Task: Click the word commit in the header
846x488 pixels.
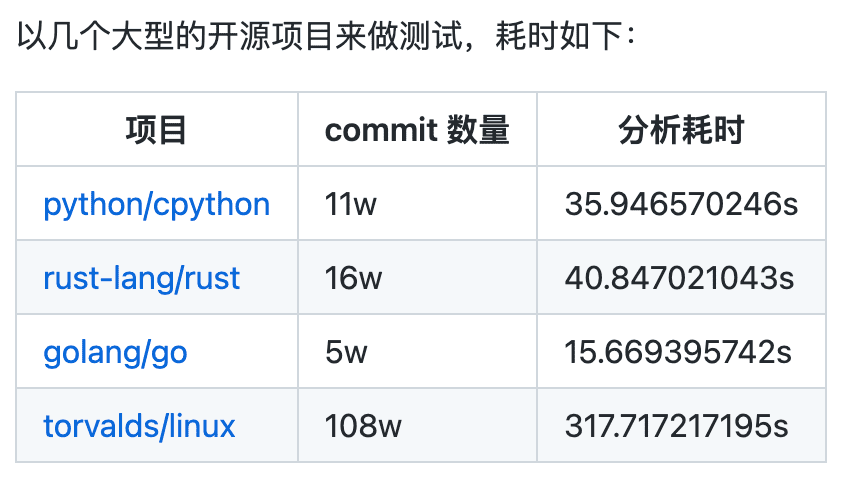Action: click(x=381, y=131)
